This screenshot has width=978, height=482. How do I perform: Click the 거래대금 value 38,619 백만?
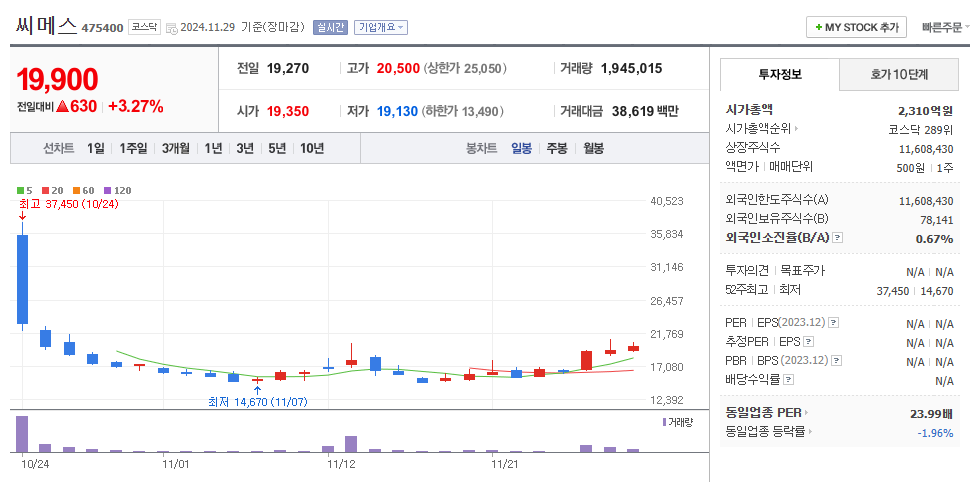[x=643, y=112]
